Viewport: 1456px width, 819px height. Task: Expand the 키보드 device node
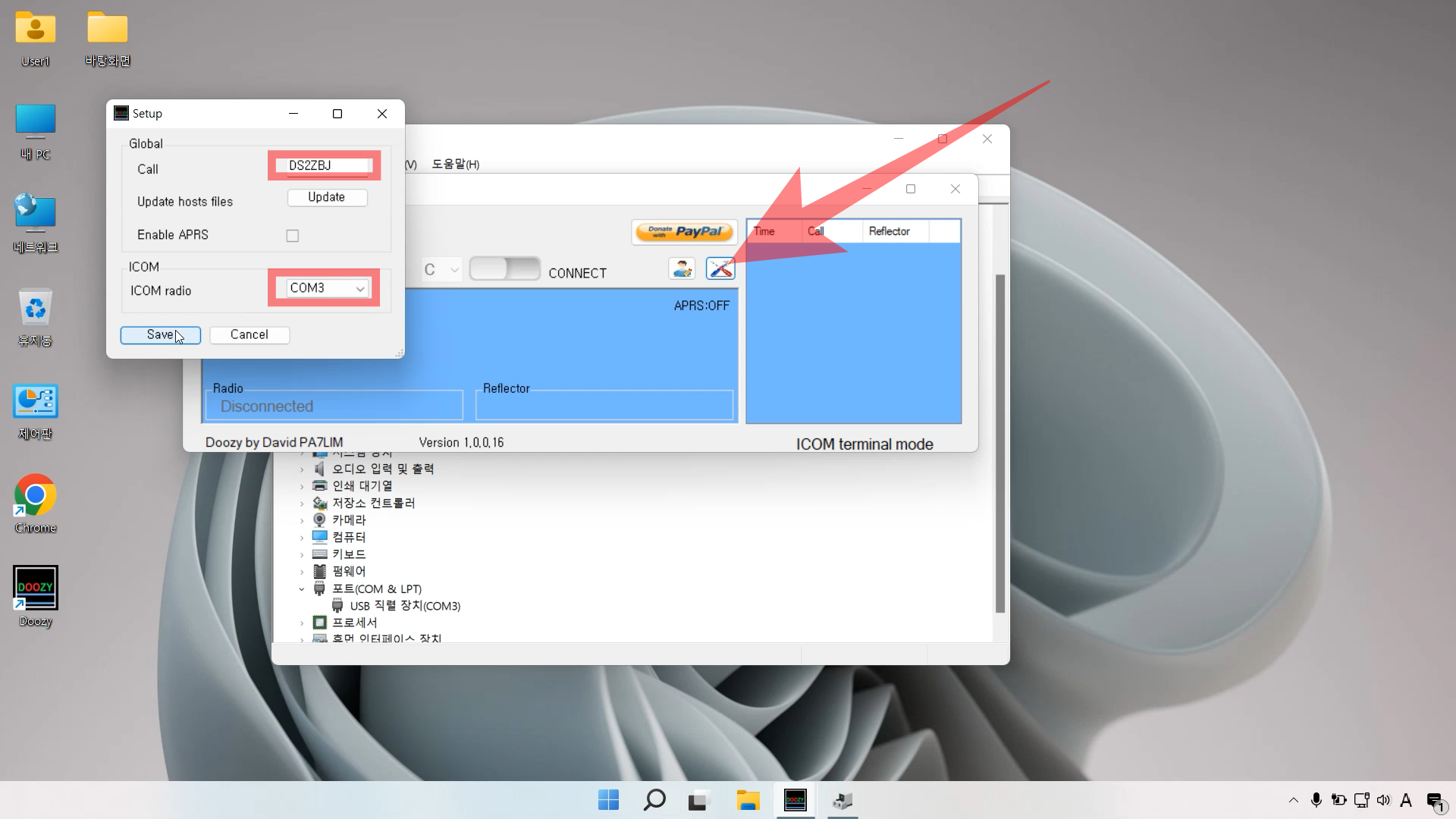302,555
